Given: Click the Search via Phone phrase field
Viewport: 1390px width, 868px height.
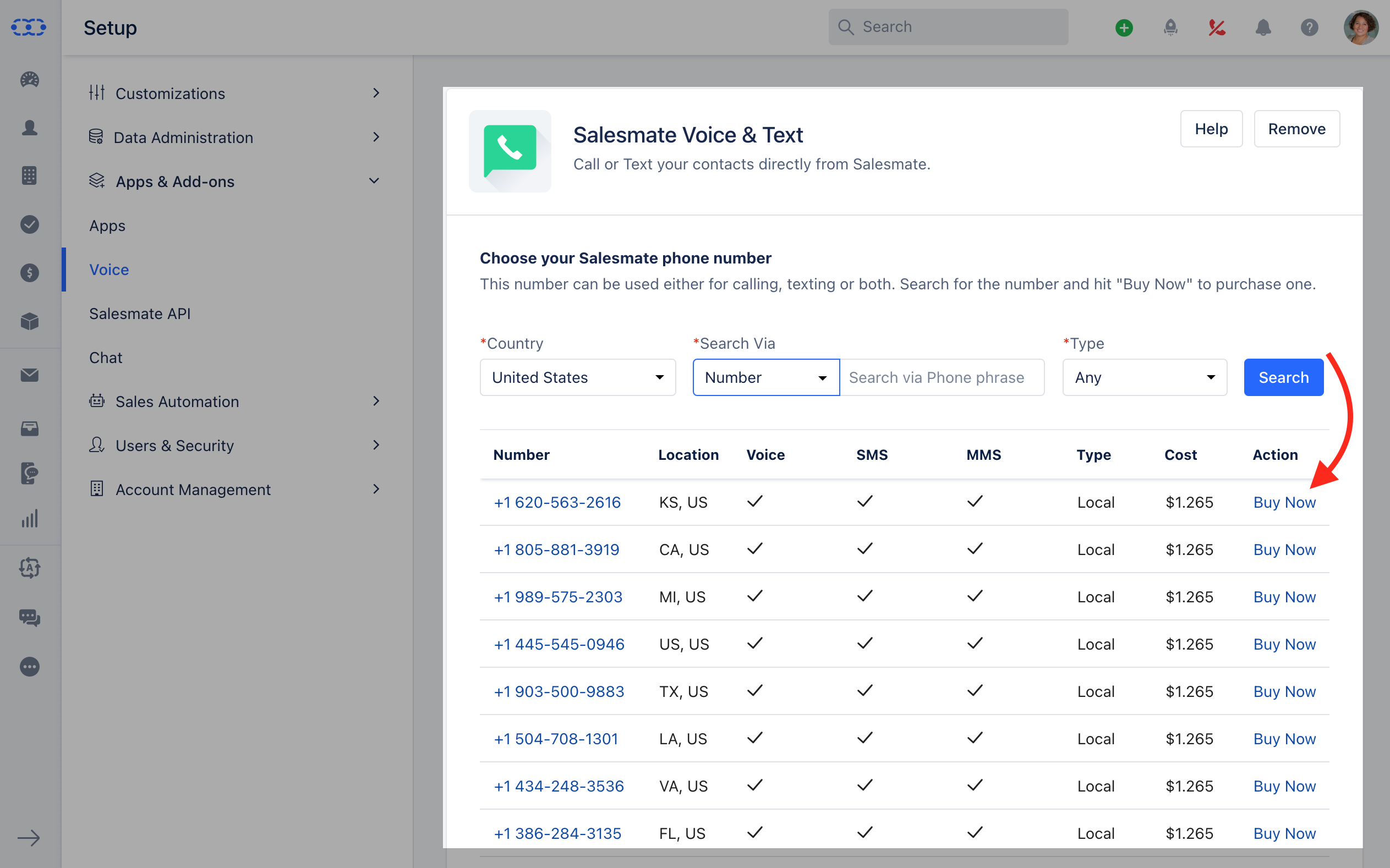Looking at the screenshot, I should pos(942,377).
